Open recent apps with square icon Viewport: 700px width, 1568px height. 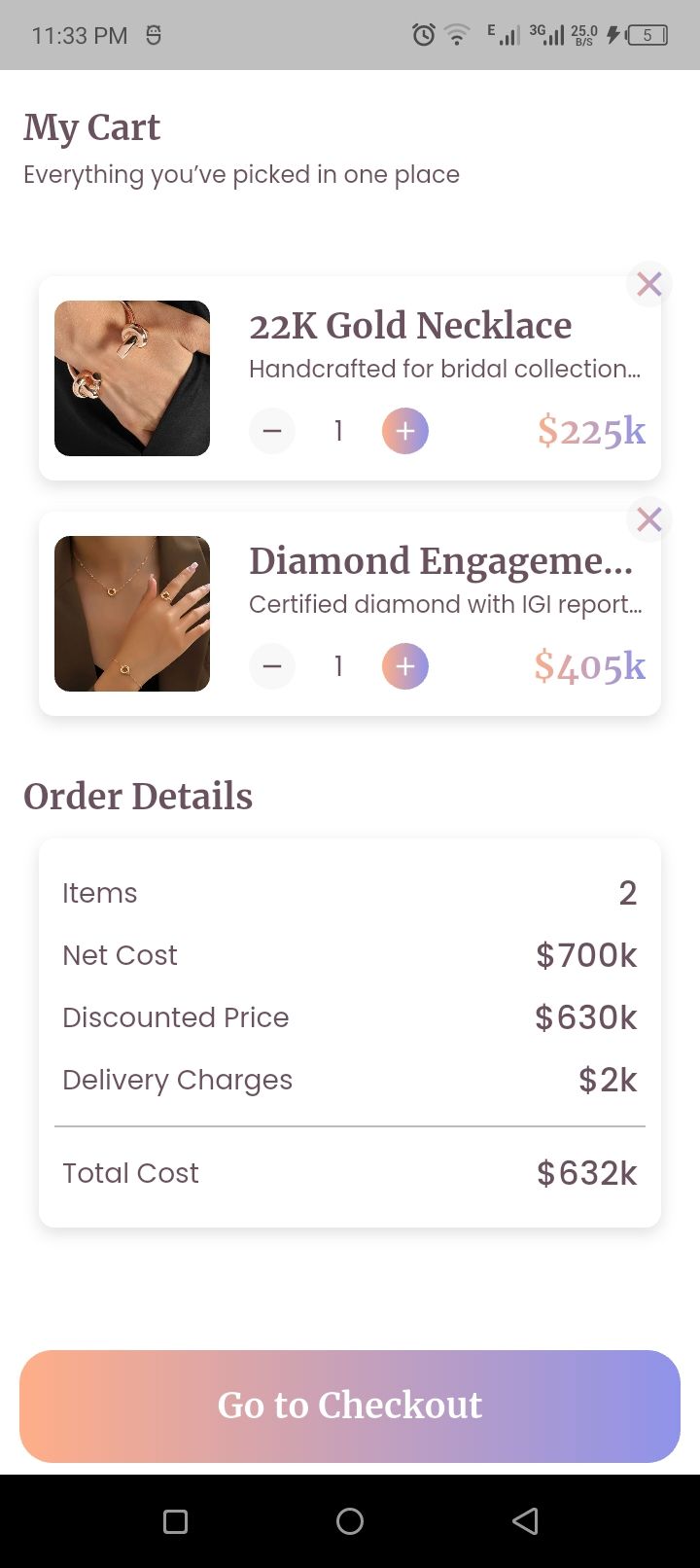click(x=175, y=1521)
